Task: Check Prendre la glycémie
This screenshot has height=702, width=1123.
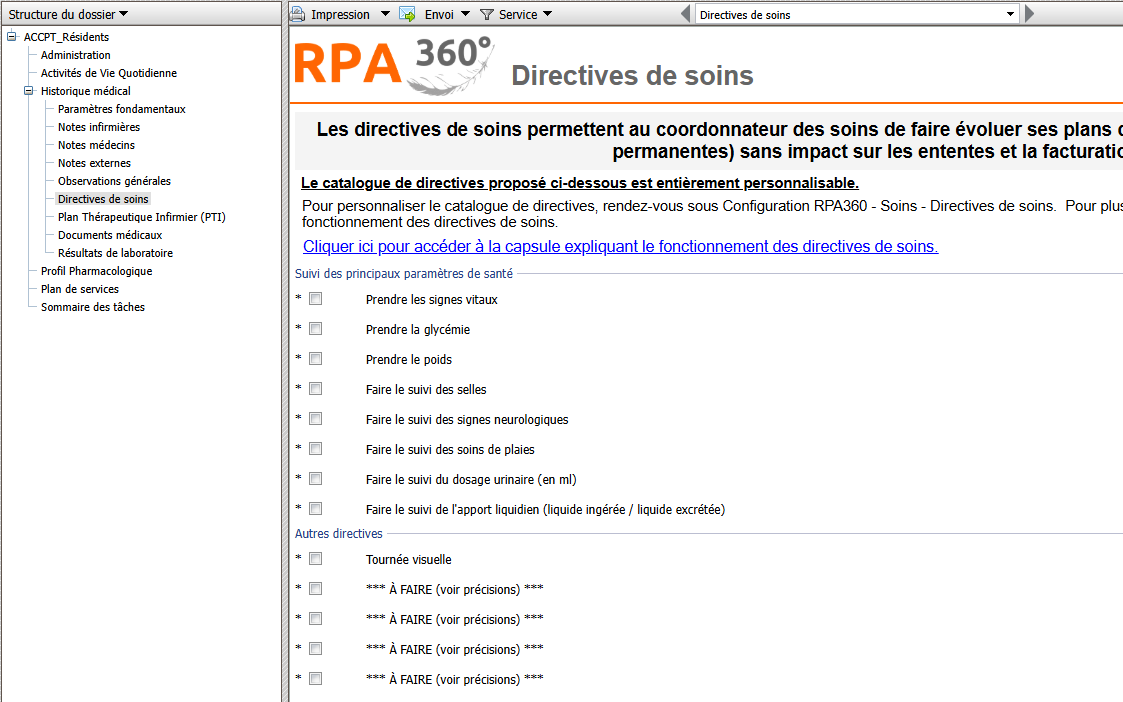Action: click(x=316, y=329)
